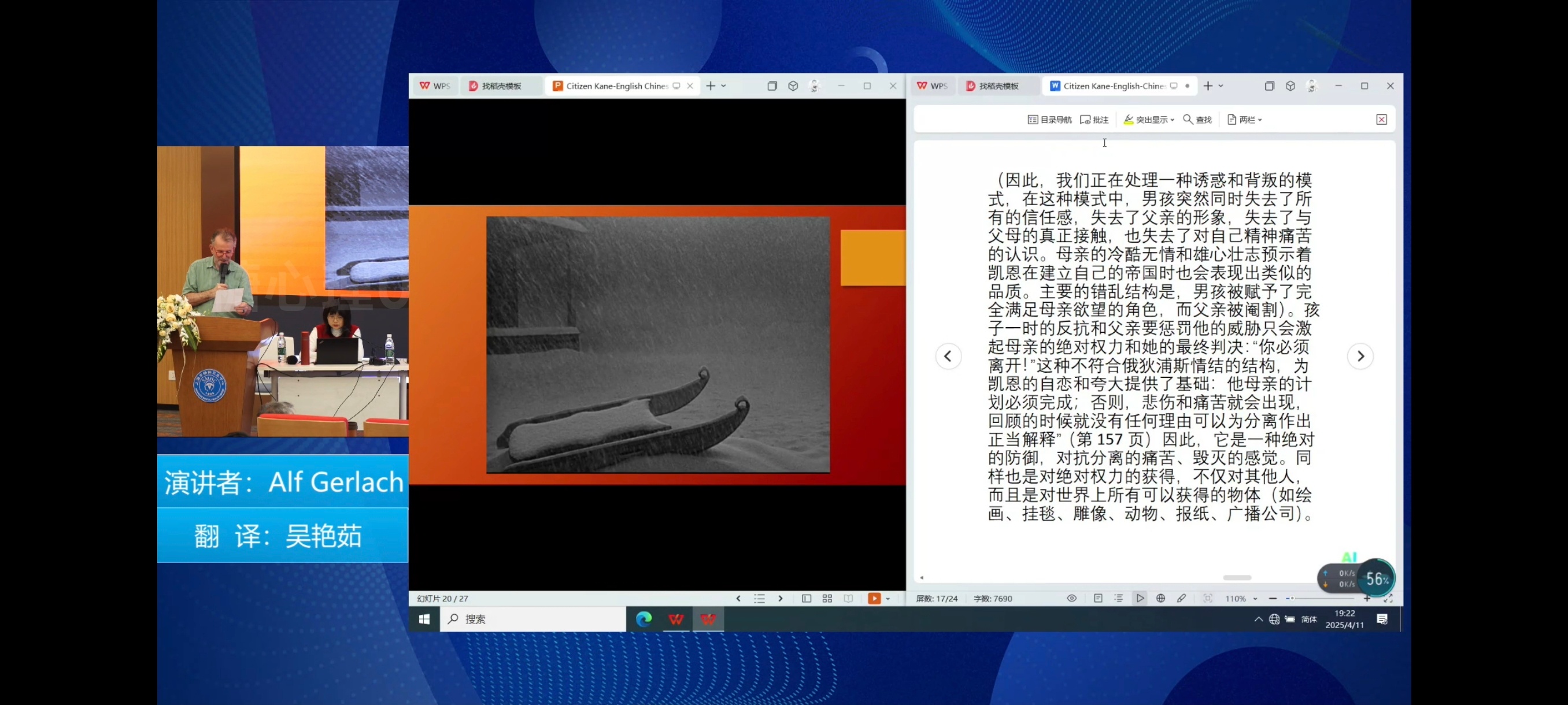Screen dimensions: 1568x705
Task: Click the 查找 find button
Action: [1197, 120]
